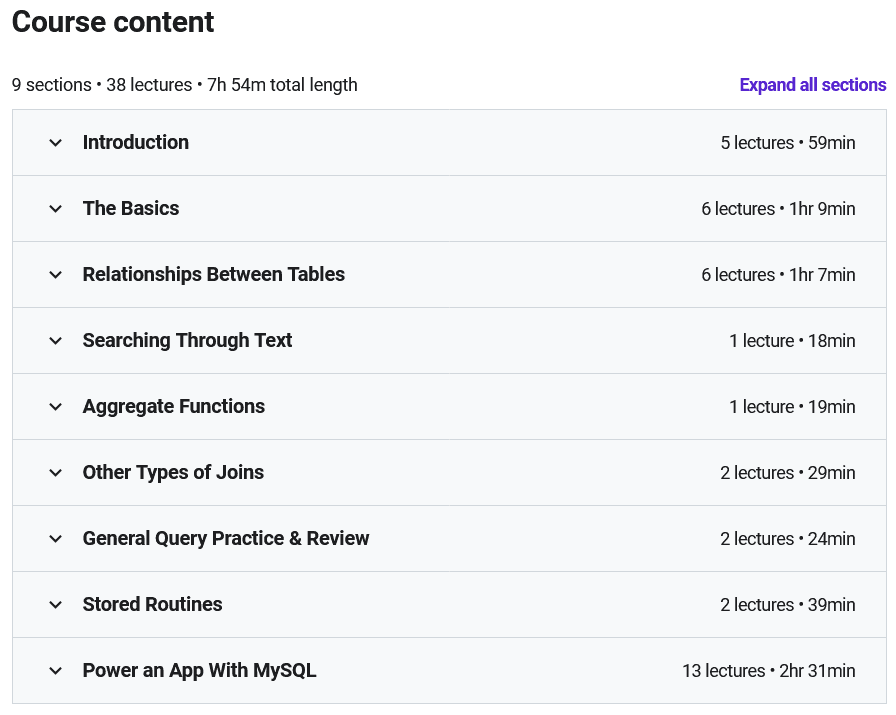This screenshot has height=715, width=896.
Task: Expand all sections of the course
Action: coord(812,85)
